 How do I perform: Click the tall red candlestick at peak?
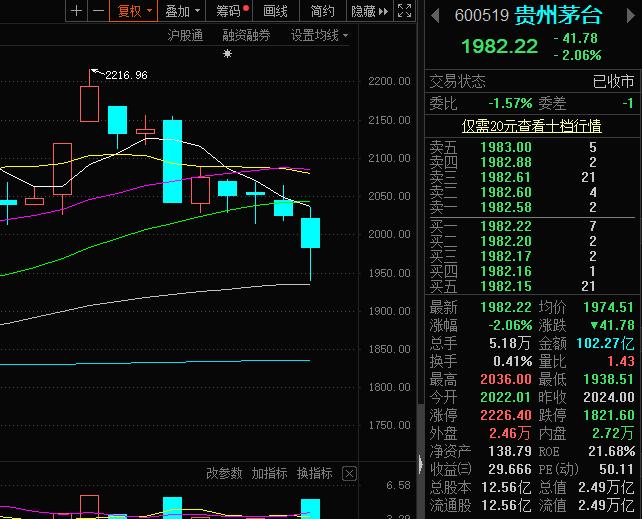pyautogui.click(x=89, y=104)
